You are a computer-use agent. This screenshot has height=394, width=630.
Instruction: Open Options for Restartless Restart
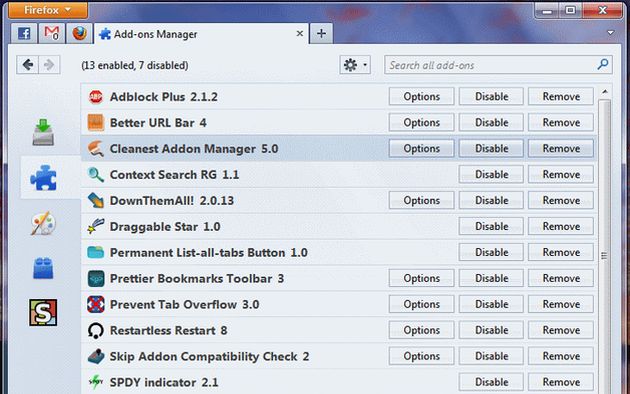click(x=421, y=330)
